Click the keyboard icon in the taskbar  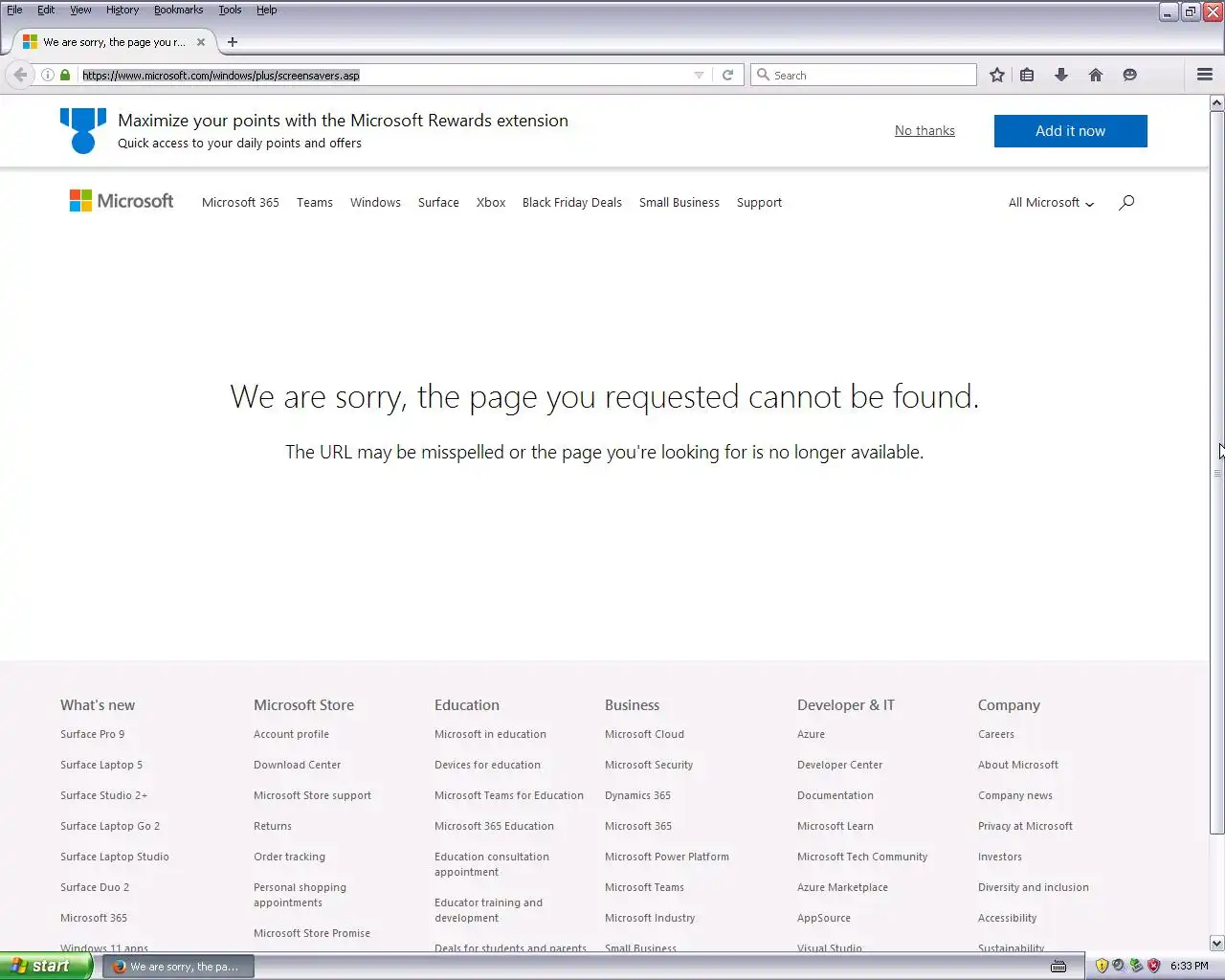coord(1058,967)
